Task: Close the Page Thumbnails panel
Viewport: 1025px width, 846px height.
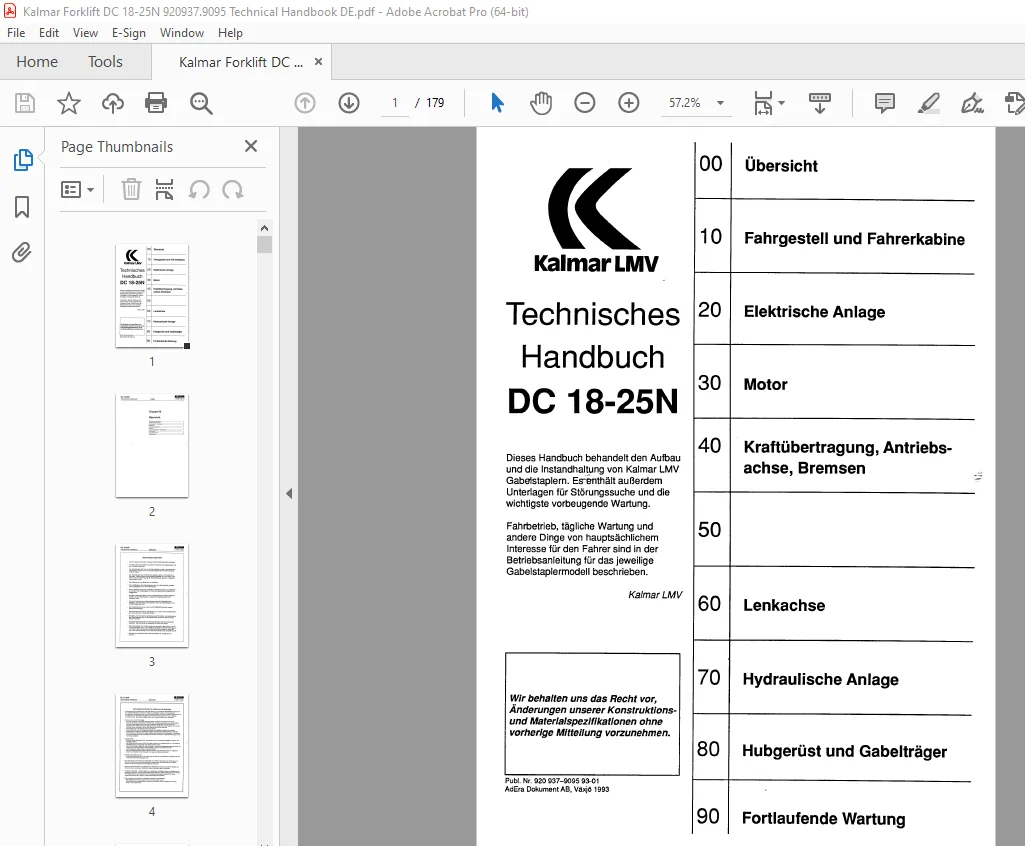Action: pos(251,146)
